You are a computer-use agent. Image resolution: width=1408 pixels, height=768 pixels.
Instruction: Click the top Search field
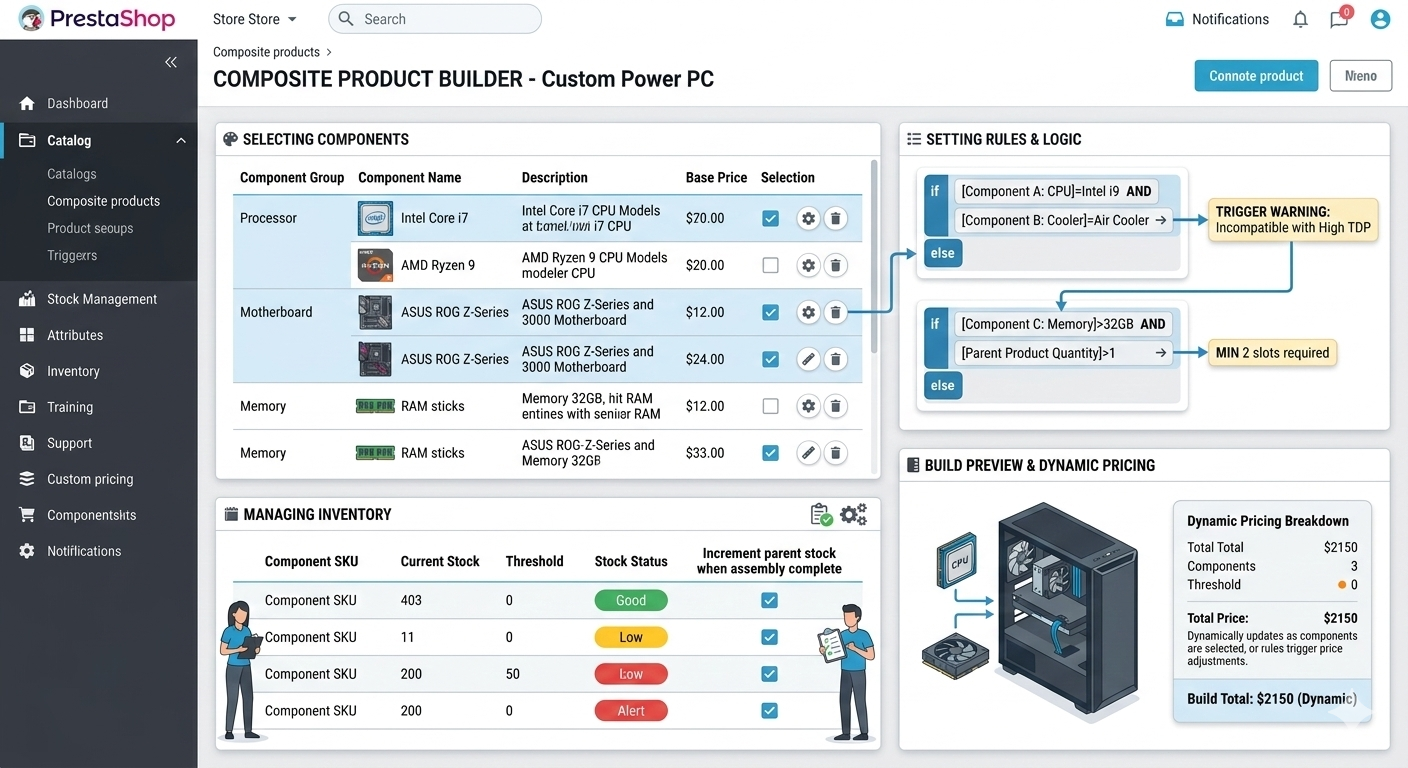(435, 19)
